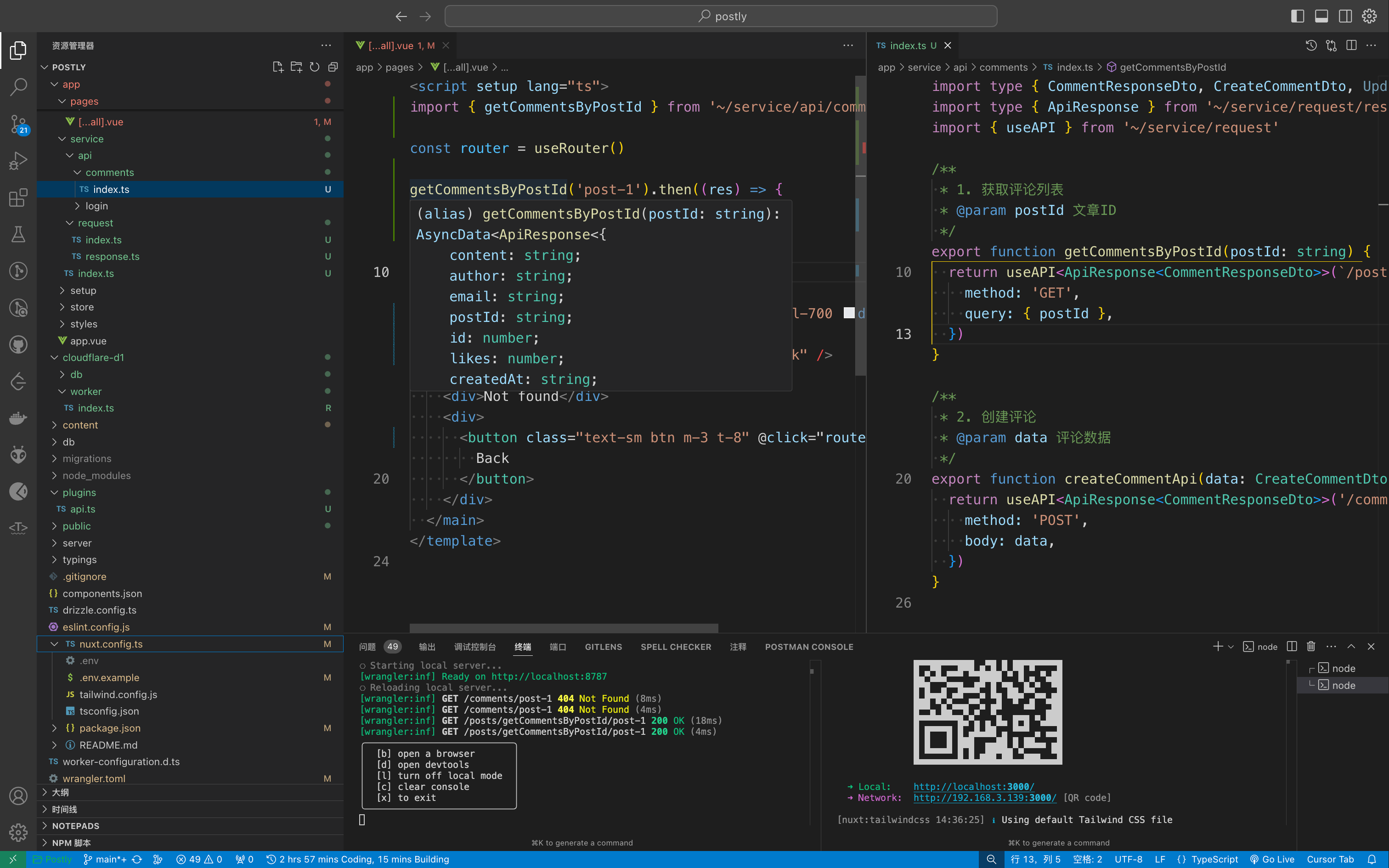Image resolution: width=1389 pixels, height=868 pixels.
Task: Expand the NPM 脚本 section
Action: pos(71,843)
